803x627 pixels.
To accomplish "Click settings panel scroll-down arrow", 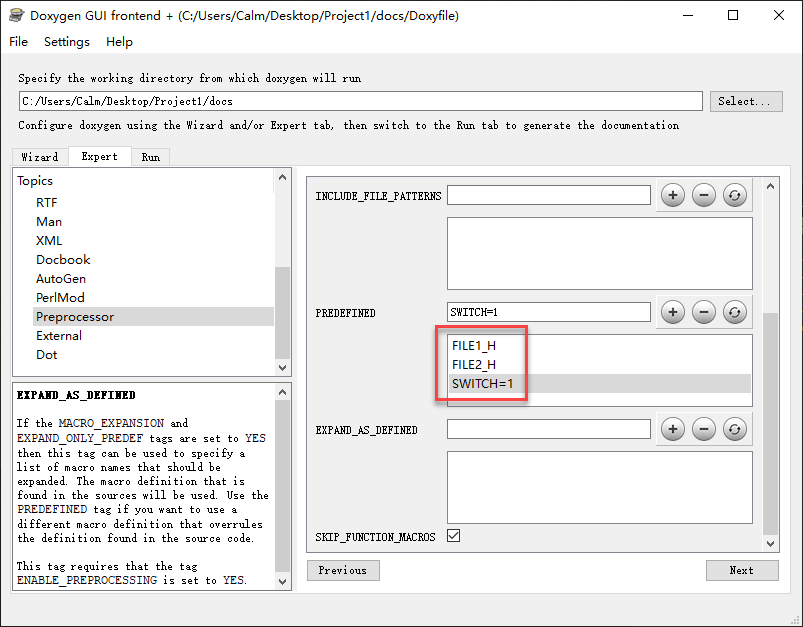I will tap(770, 543).
